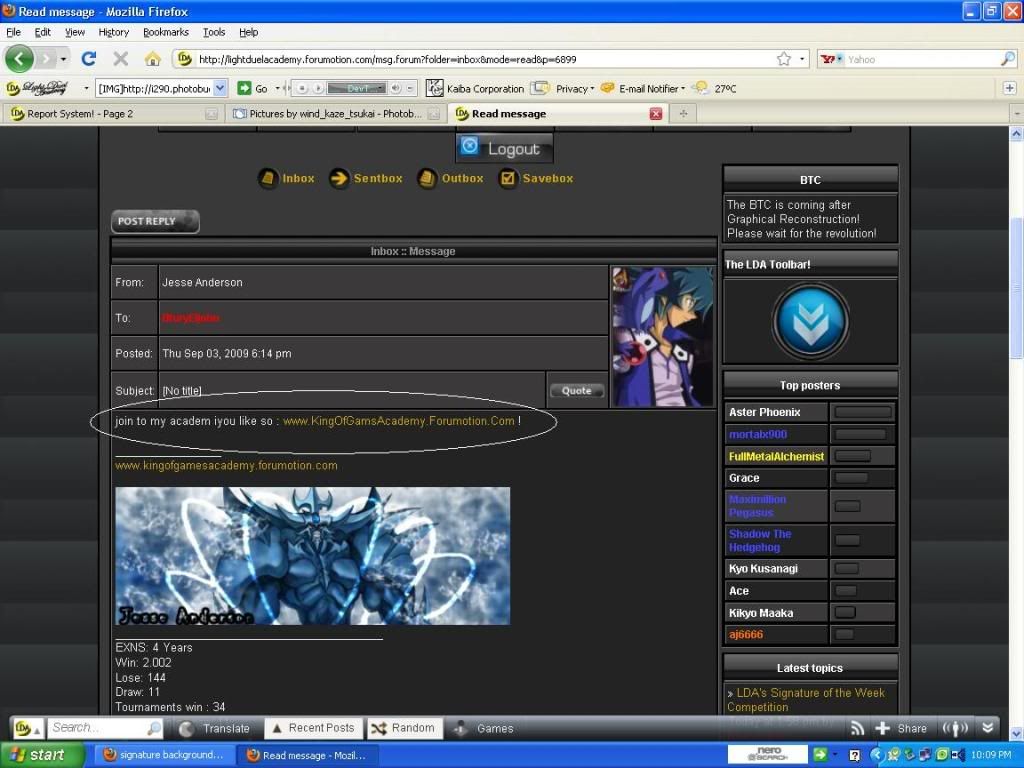
Task: Switch to Pictures by wind_kaze_tsukai tab
Action: (x=336, y=114)
